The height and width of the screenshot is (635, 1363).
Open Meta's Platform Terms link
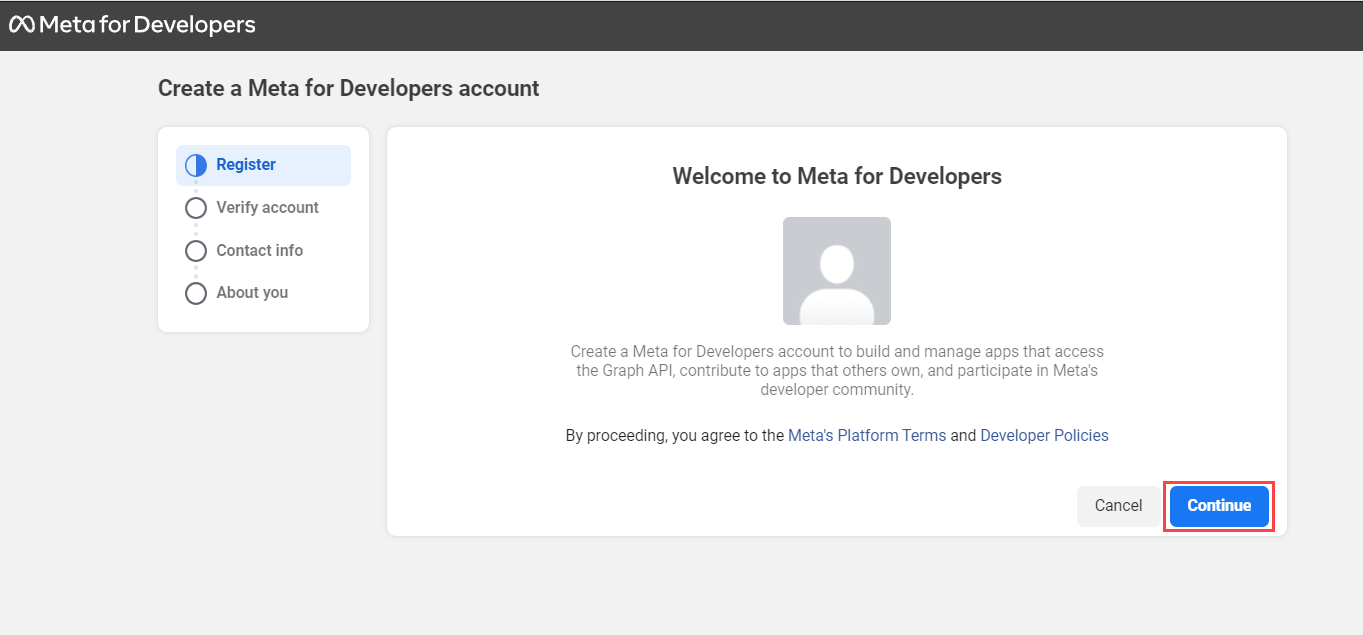[x=866, y=435]
